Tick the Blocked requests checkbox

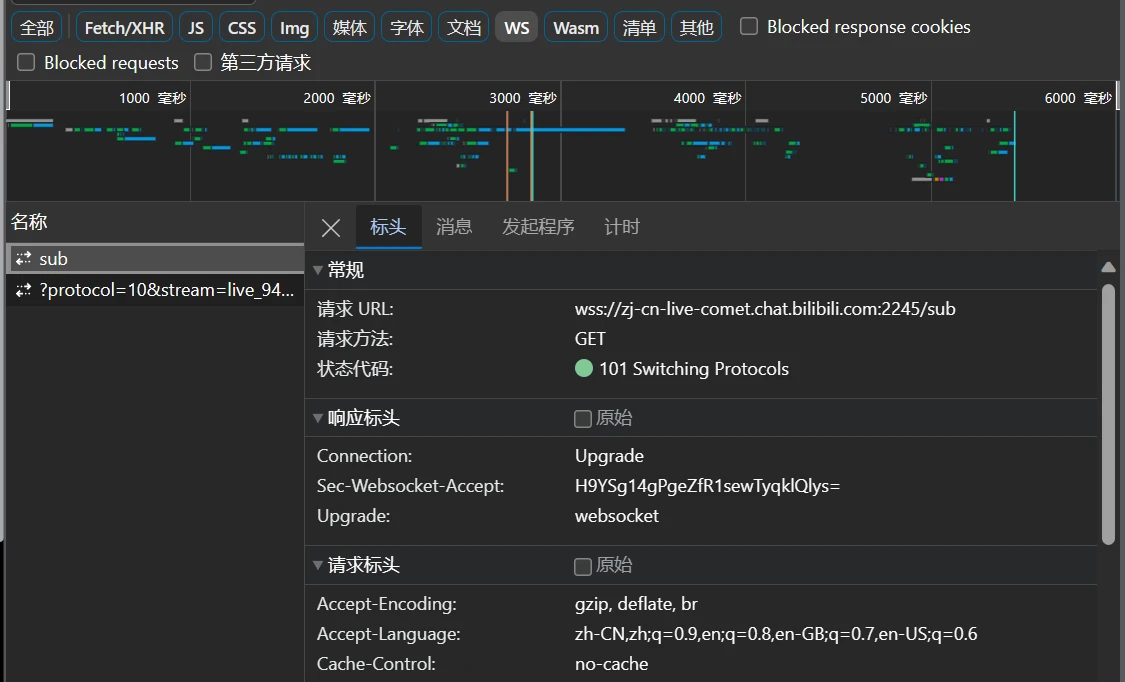click(26, 62)
